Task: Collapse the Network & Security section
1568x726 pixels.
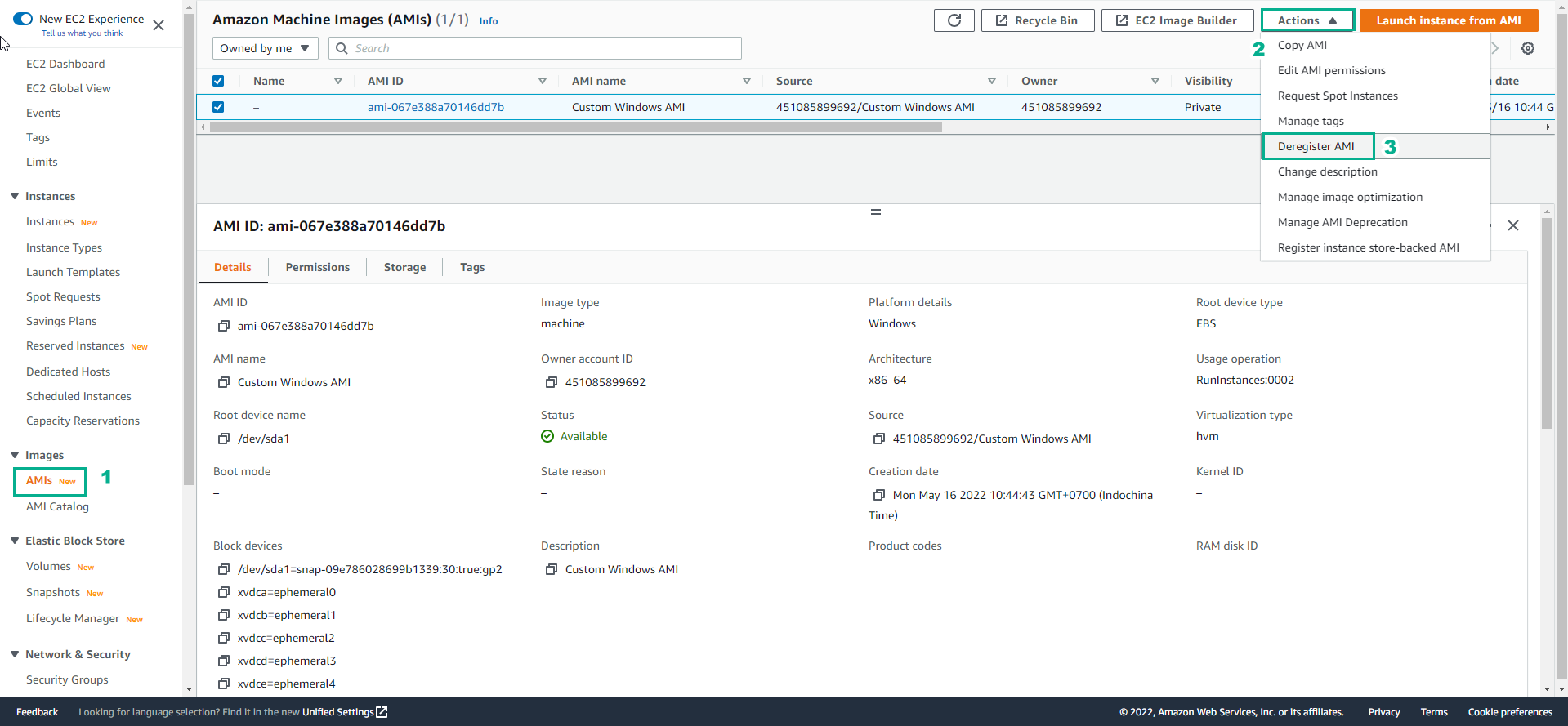Action: tap(15, 654)
